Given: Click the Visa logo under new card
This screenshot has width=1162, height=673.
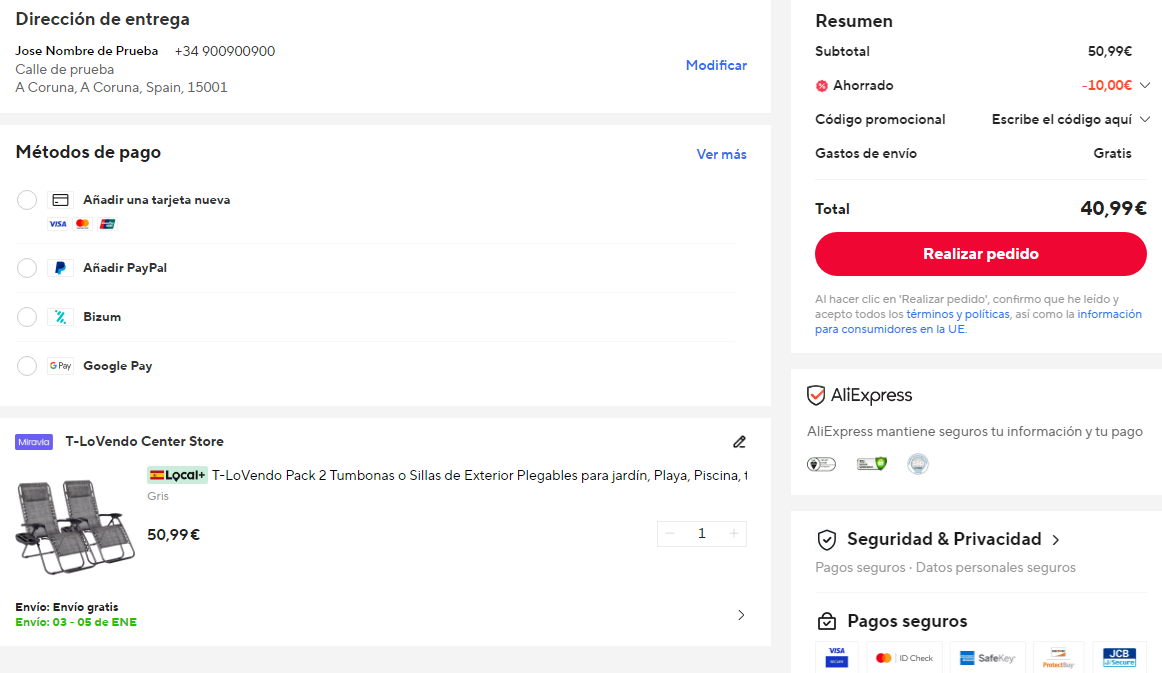Looking at the screenshot, I should click(58, 224).
